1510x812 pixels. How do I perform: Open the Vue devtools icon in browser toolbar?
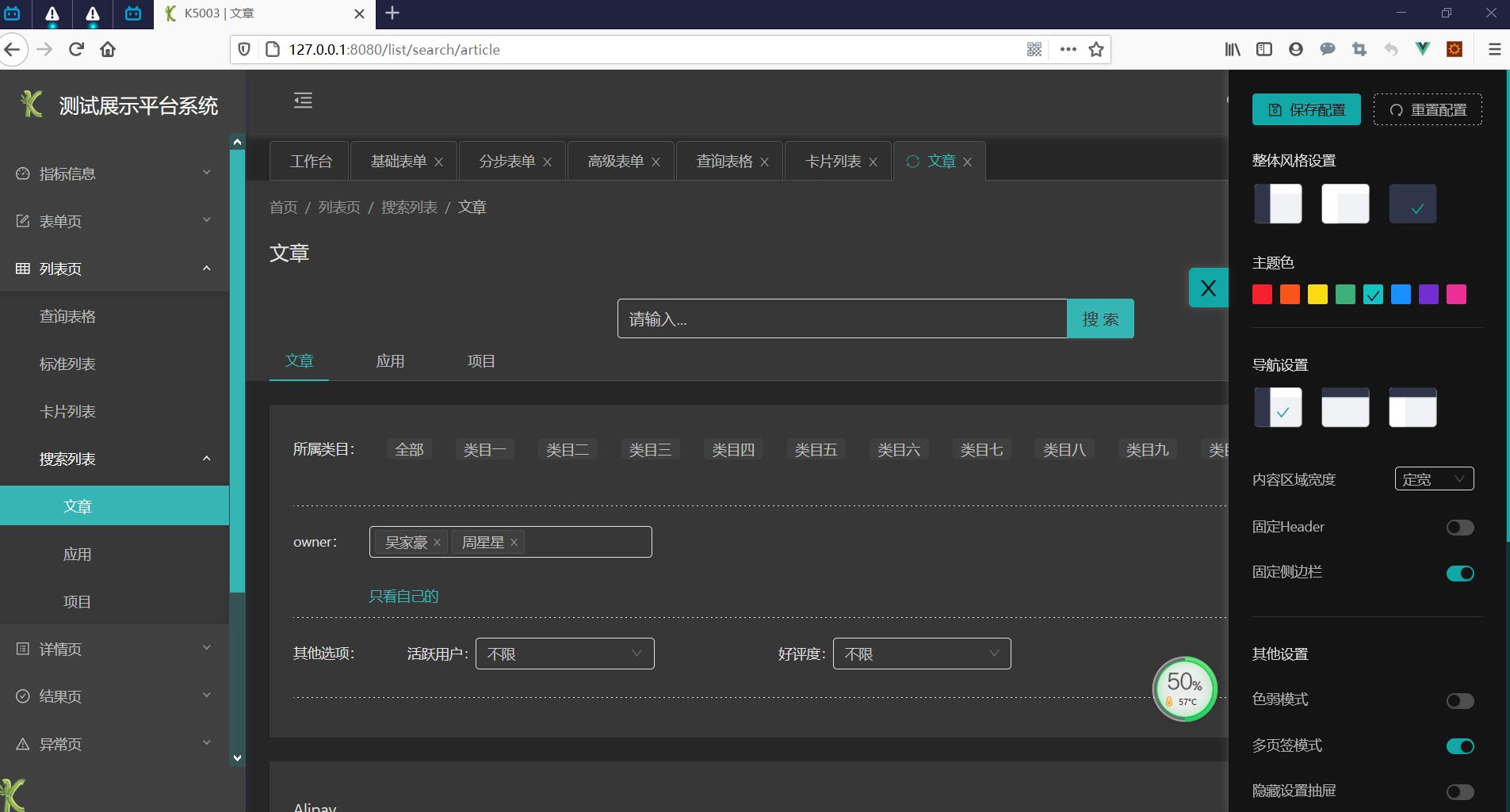(x=1423, y=49)
